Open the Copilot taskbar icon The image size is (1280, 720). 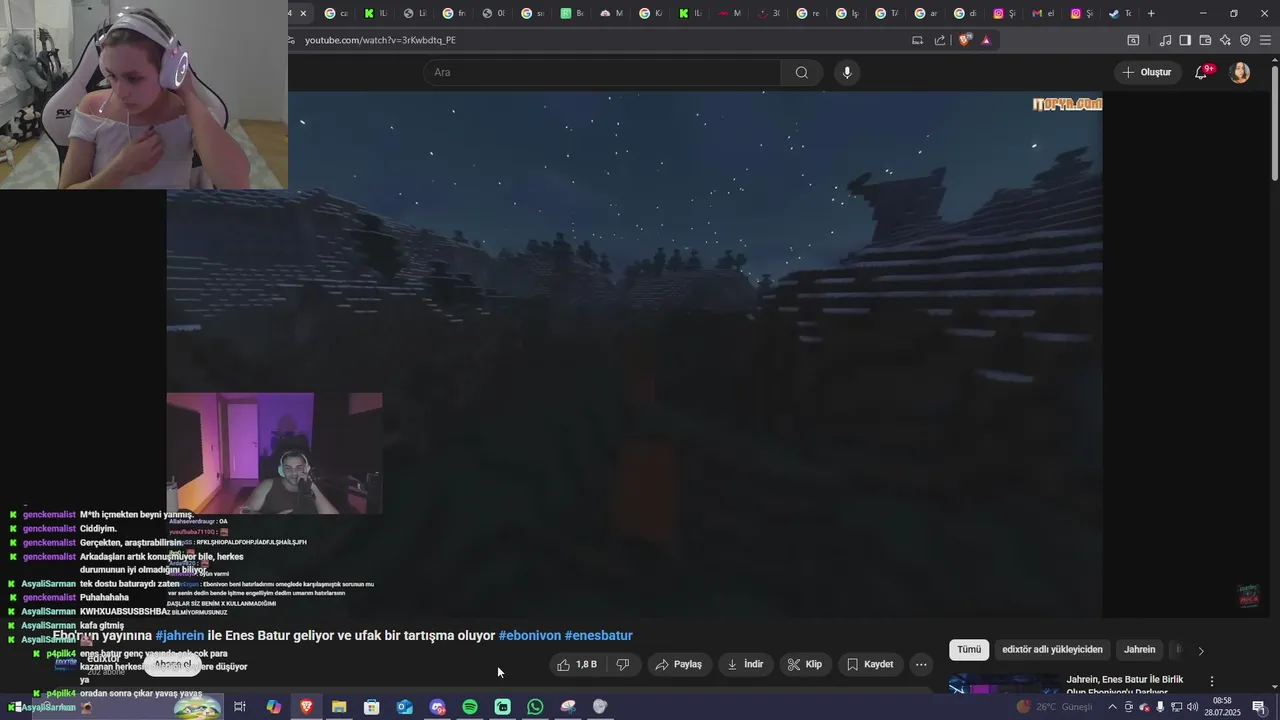coord(273,707)
